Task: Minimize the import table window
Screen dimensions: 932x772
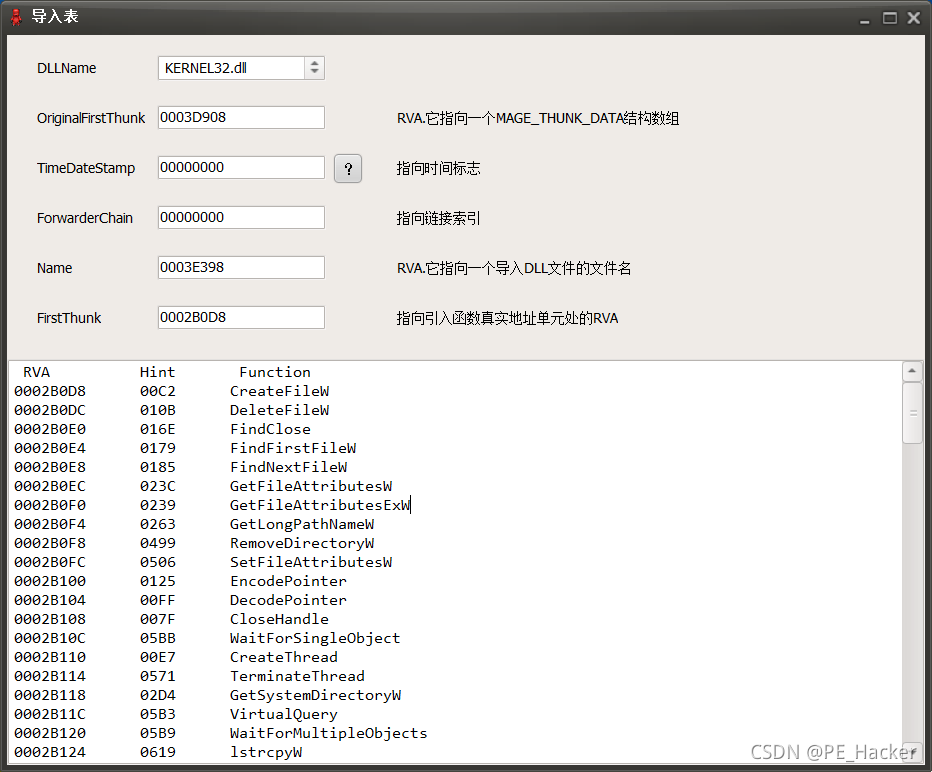Action: click(x=865, y=20)
